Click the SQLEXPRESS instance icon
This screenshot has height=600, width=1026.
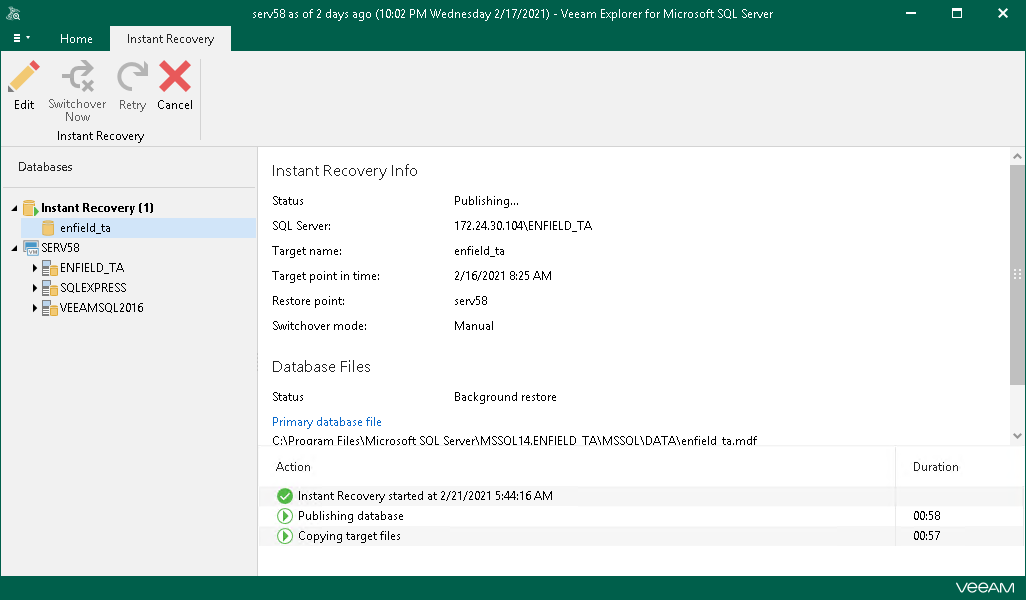pos(50,288)
